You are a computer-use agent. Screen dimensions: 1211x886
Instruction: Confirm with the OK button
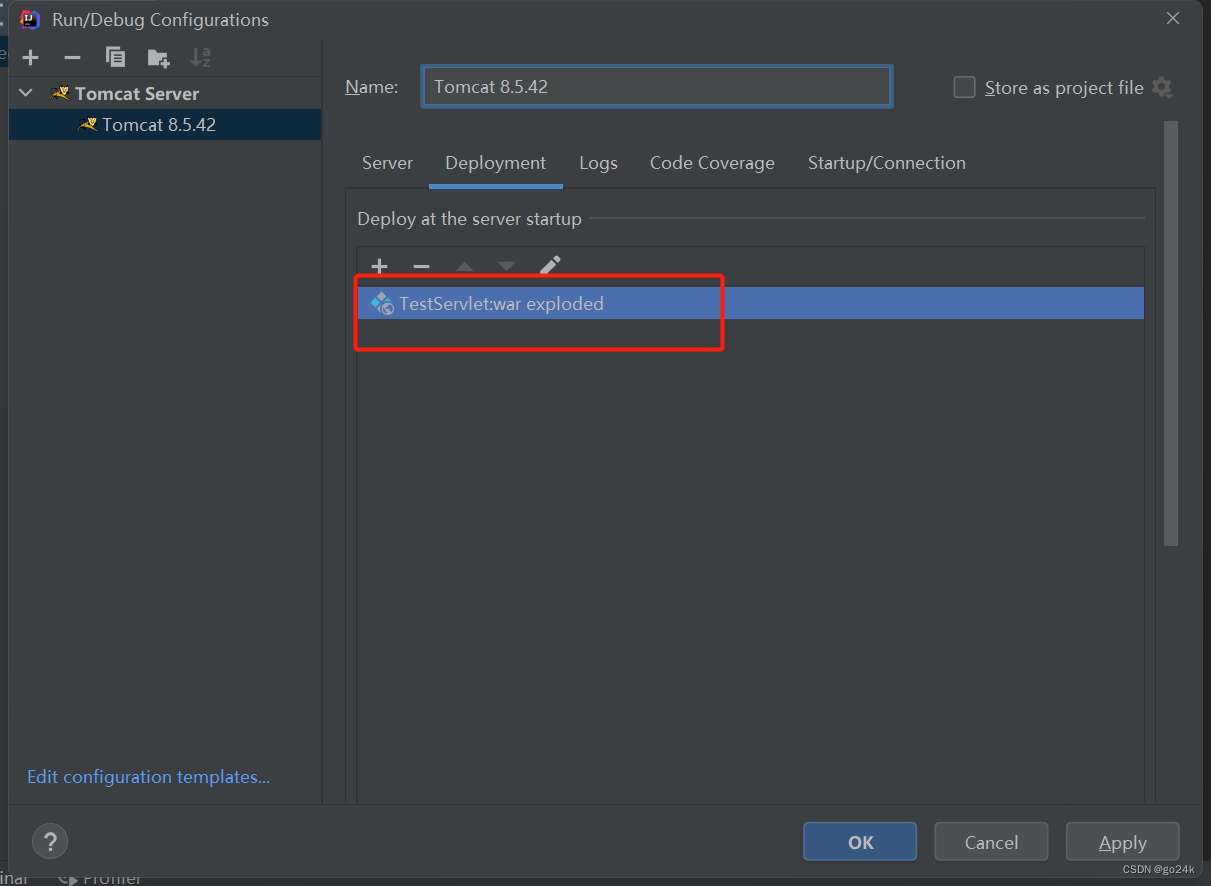tap(860, 842)
